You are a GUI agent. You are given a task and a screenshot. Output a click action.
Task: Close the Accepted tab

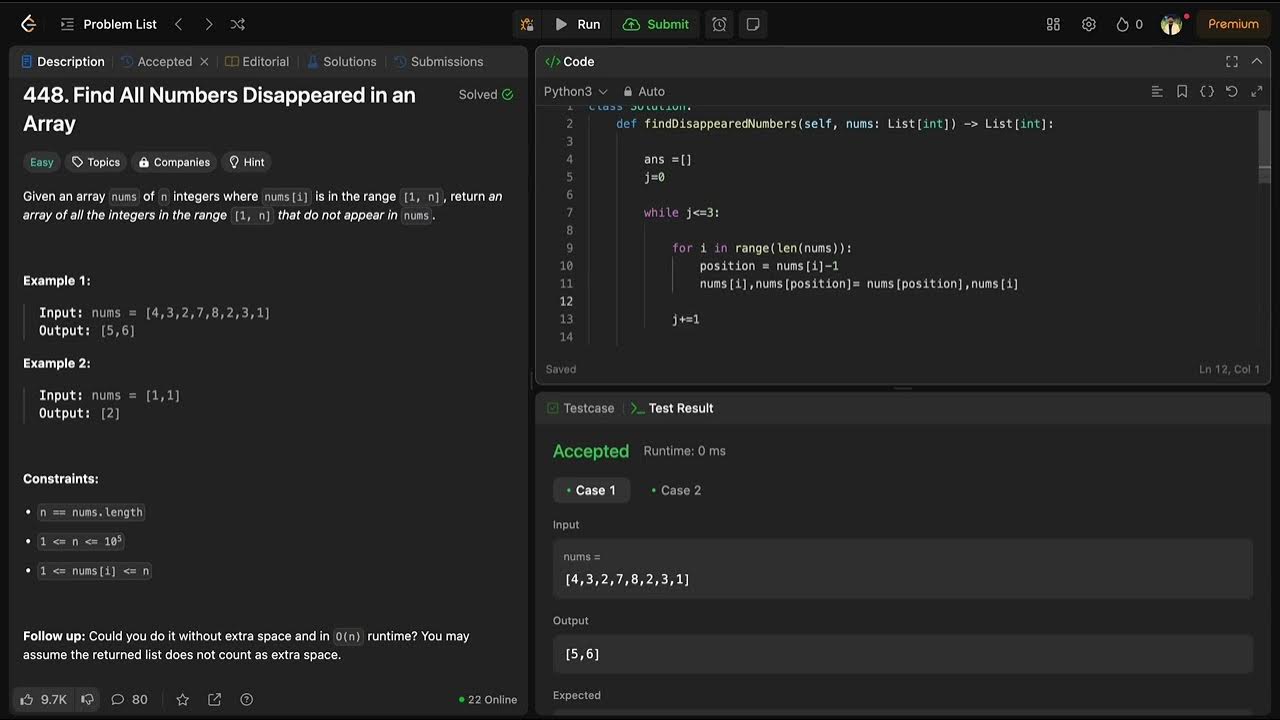tap(204, 61)
